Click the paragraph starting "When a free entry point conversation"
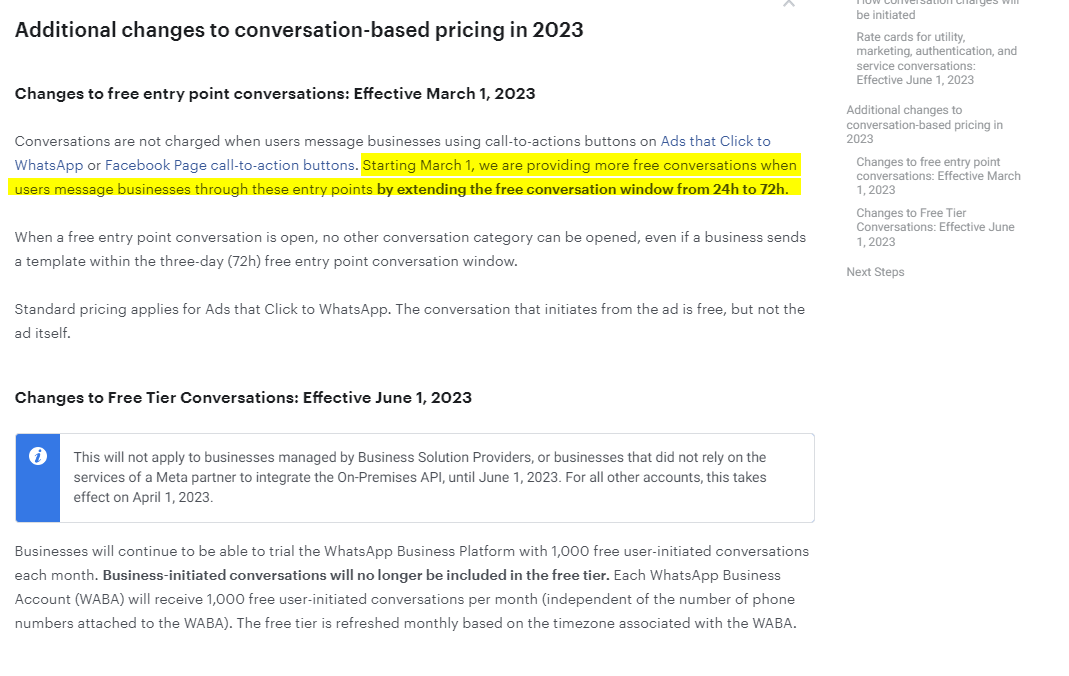Image resolution: width=1069 pixels, height=676 pixels. (409, 238)
